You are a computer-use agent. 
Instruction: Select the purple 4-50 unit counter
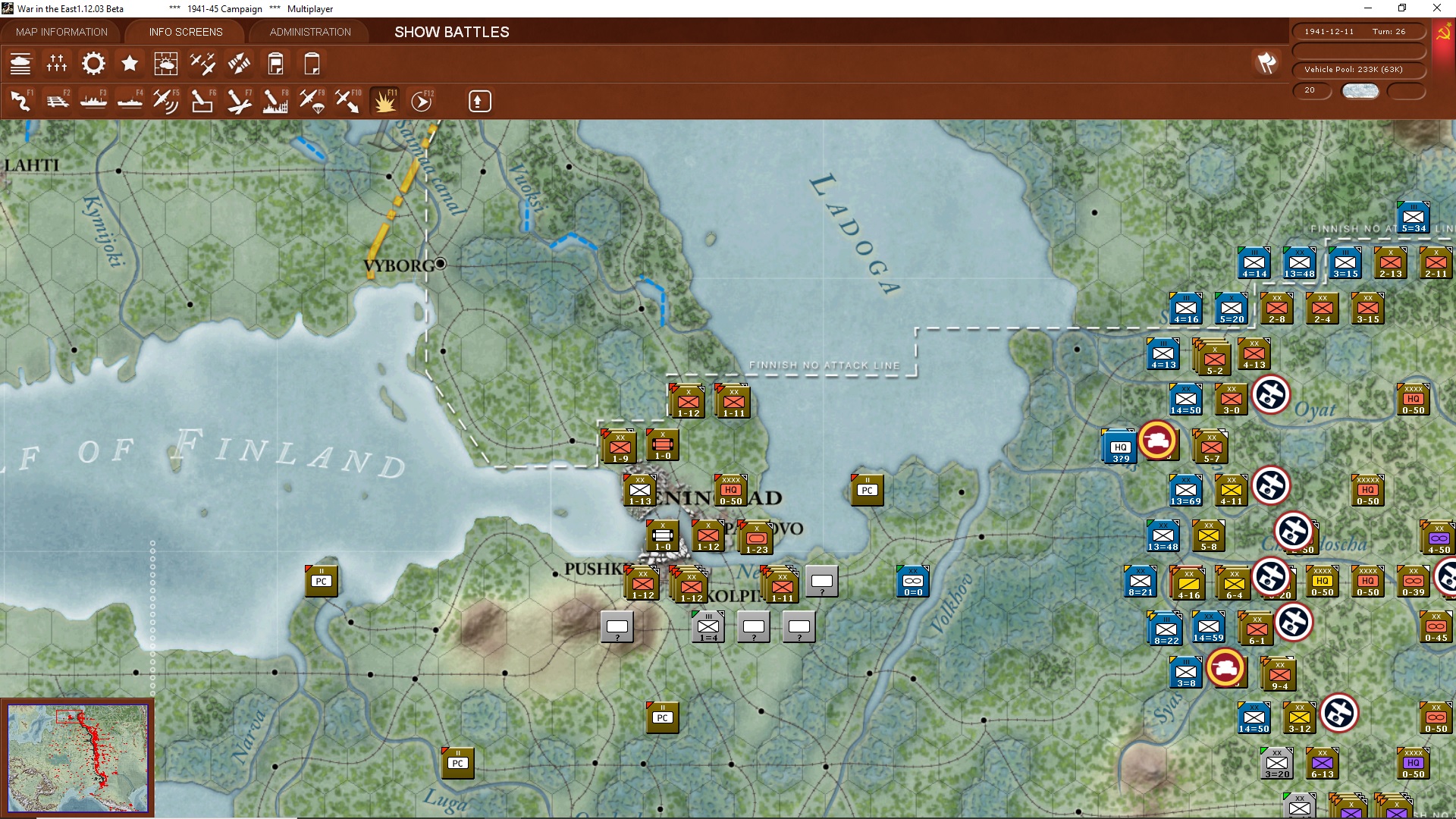(1439, 538)
